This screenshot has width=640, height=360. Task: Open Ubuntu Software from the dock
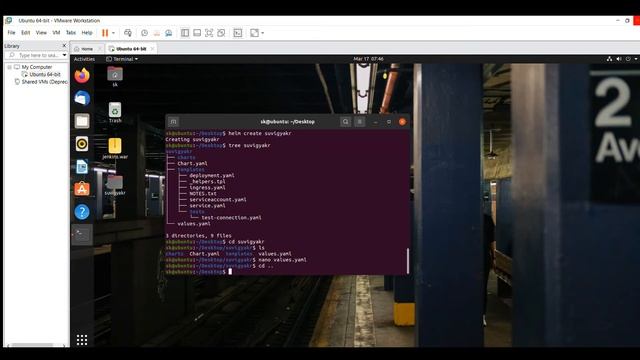[82, 189]
